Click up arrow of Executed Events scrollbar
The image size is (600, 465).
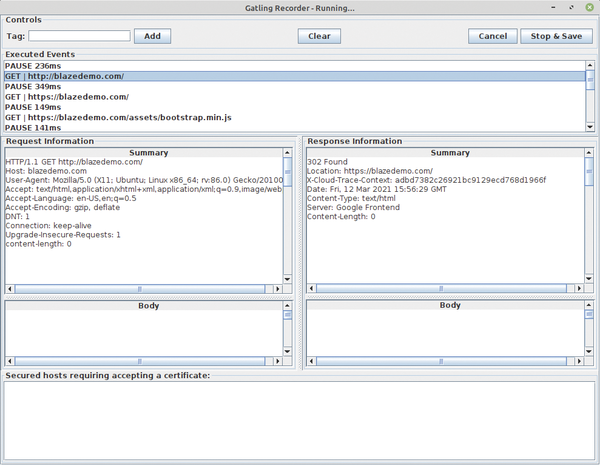tap(590, 65)
